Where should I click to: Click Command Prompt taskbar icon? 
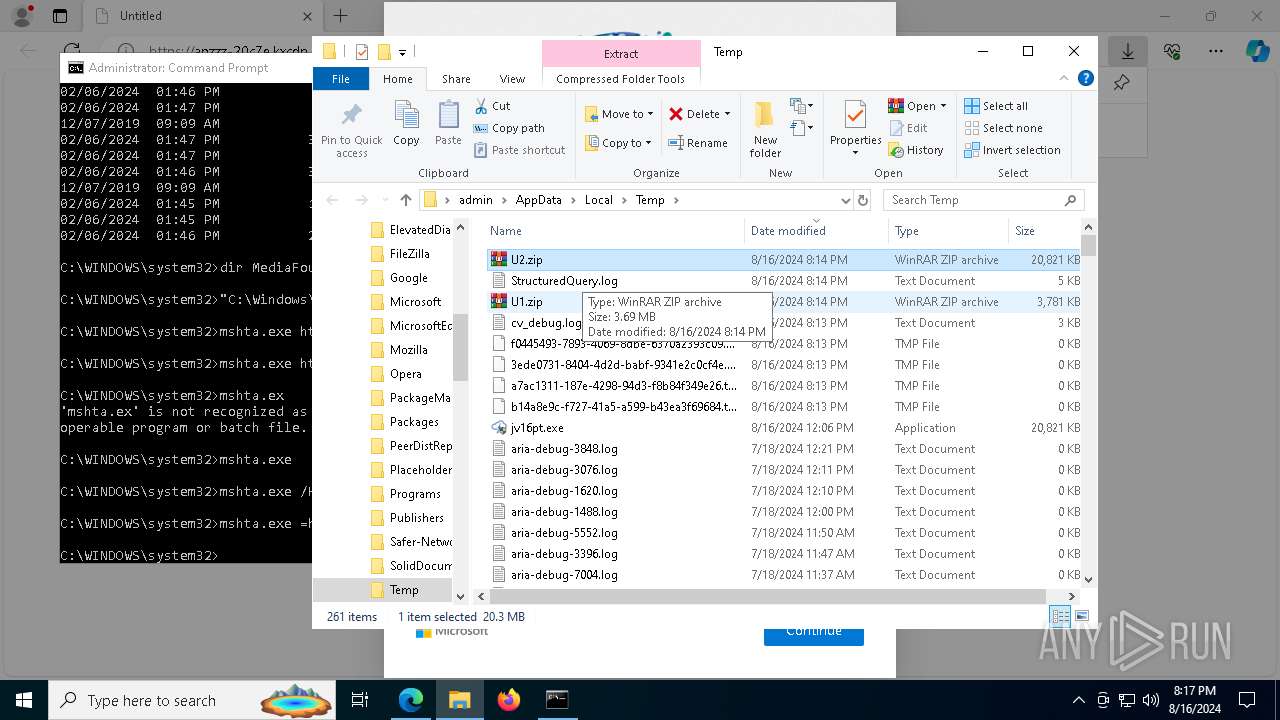coord(557,700)
